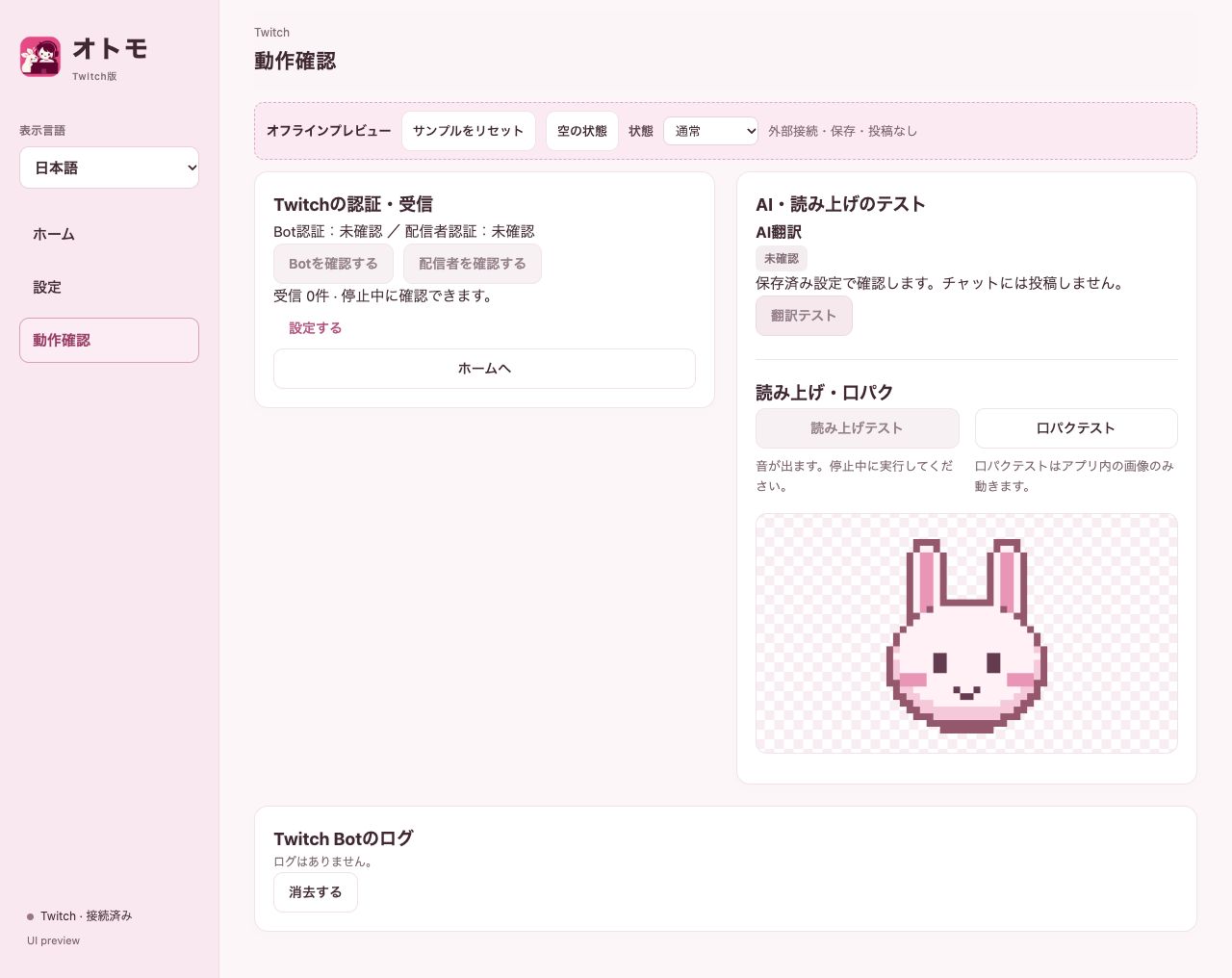Click the pixel rabbit avatar preview
The height and width of the screenshot is (978, 1232).
pyautogui.click(x=966, y=633)
